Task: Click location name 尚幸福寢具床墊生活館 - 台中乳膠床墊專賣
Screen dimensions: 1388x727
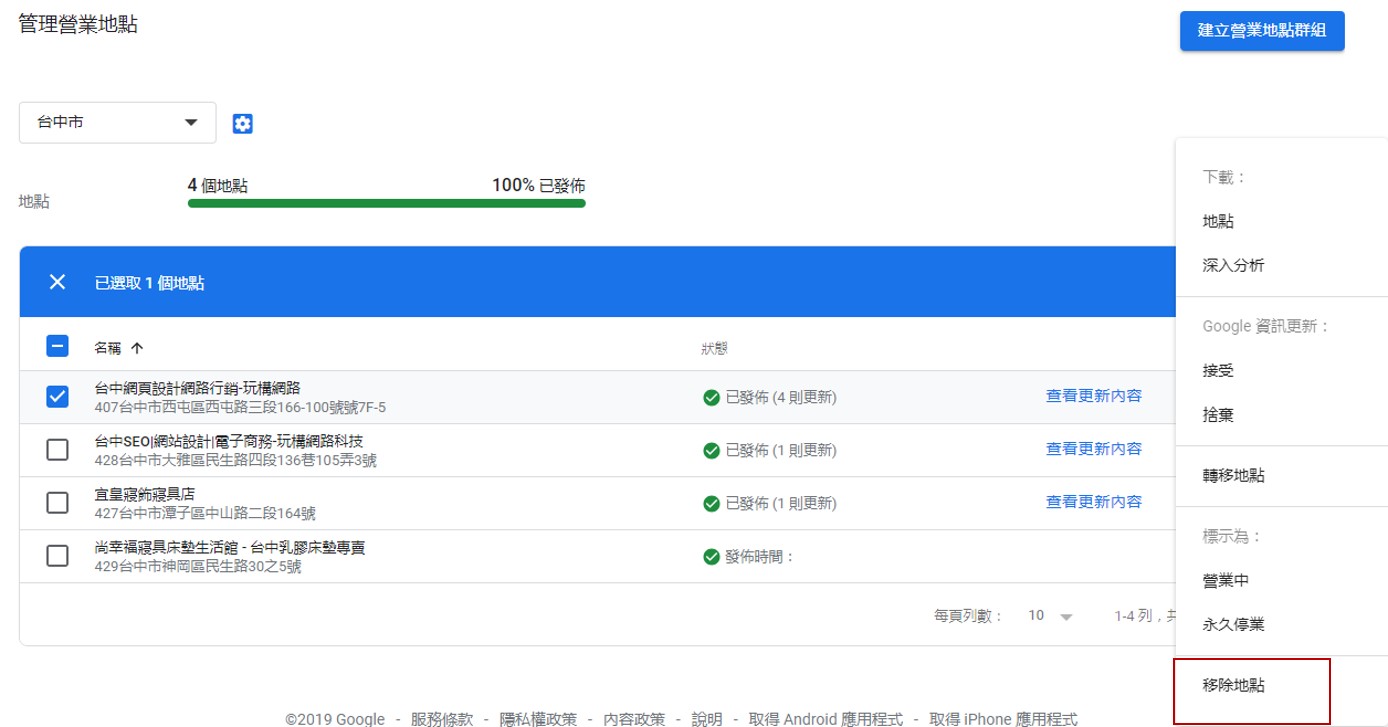Action: [x=230, y=547]
